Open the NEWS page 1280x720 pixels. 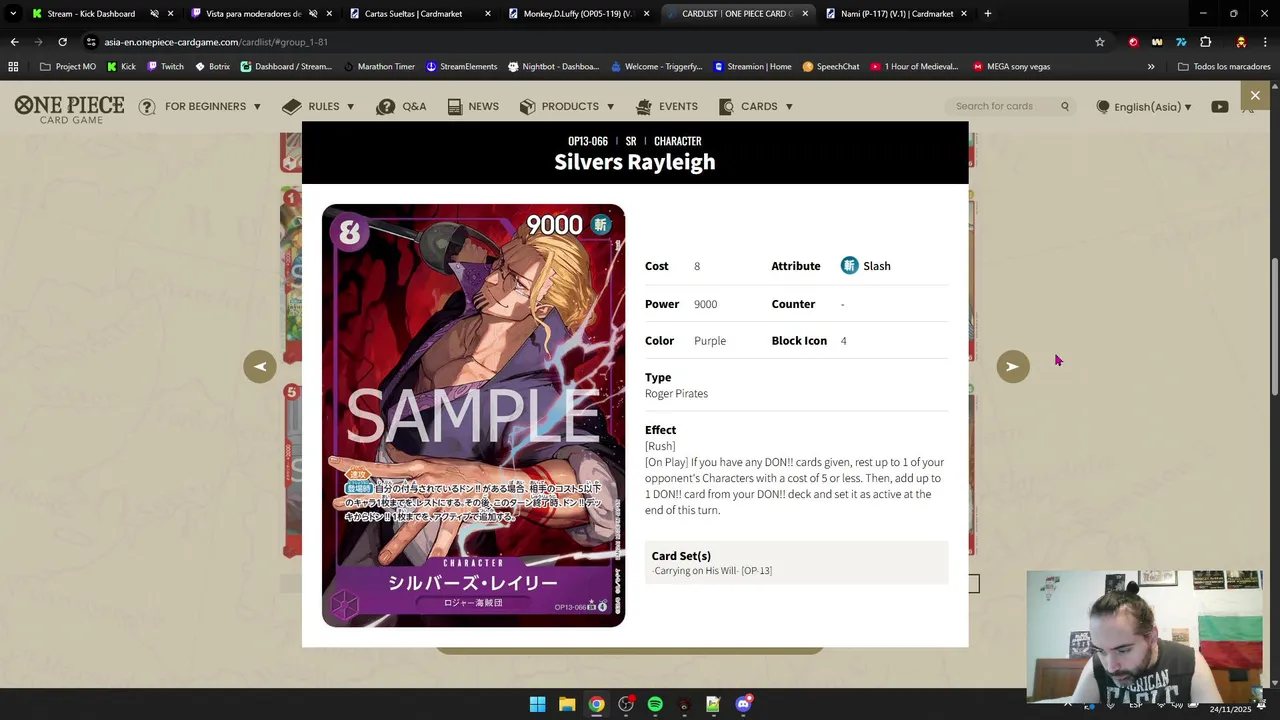pyautogui.click(x=473, y=106)
